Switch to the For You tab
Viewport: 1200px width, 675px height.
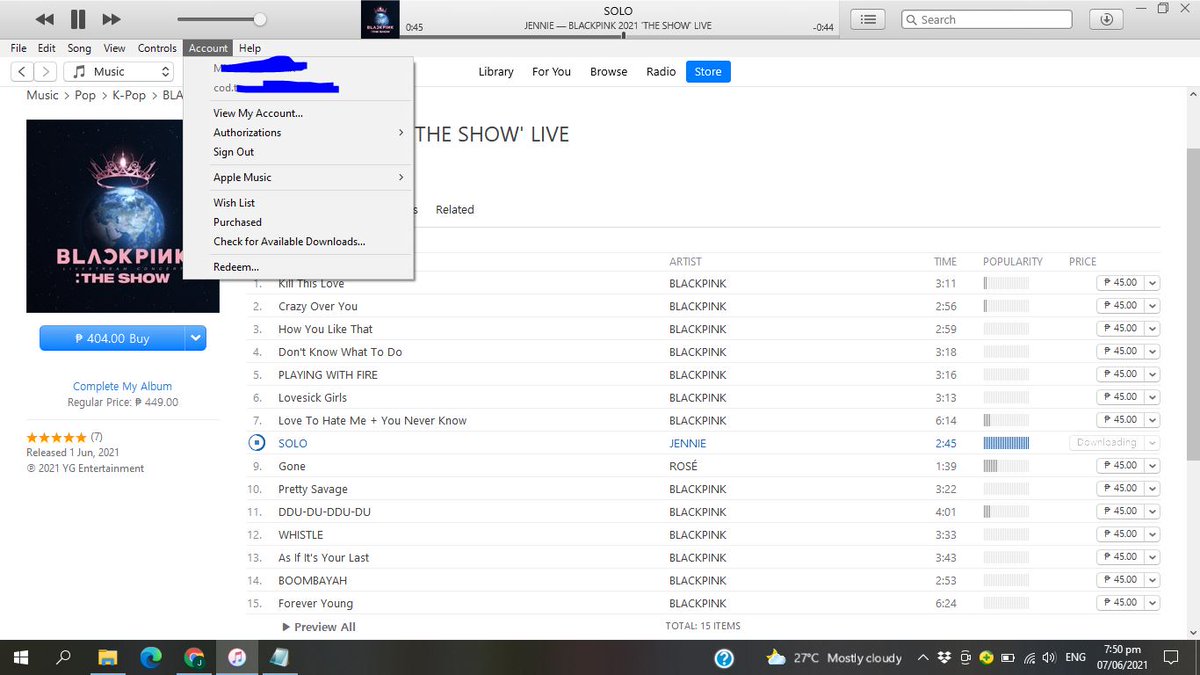point(551,72)
